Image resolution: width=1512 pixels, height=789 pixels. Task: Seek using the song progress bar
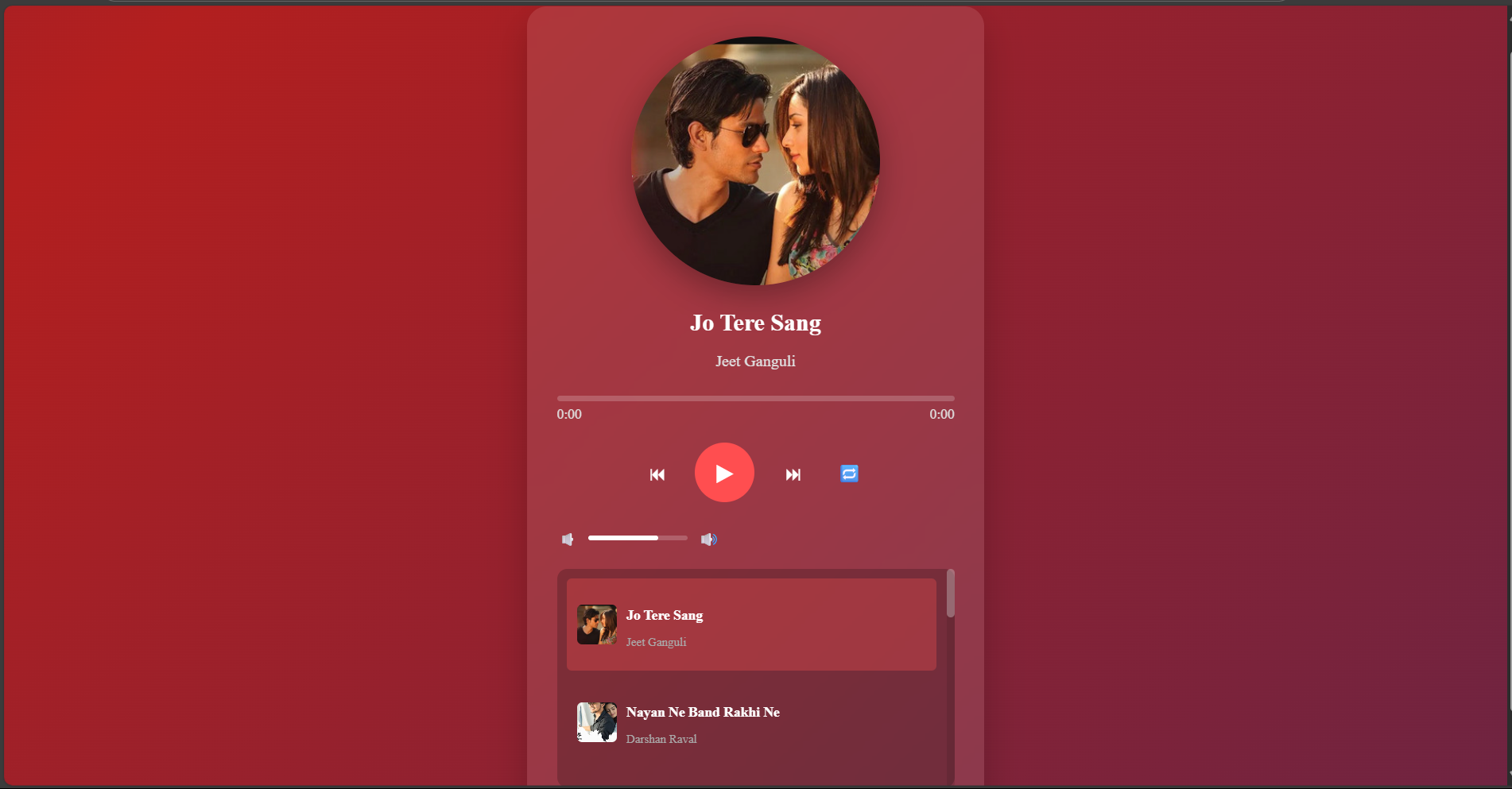coord(755,398)
